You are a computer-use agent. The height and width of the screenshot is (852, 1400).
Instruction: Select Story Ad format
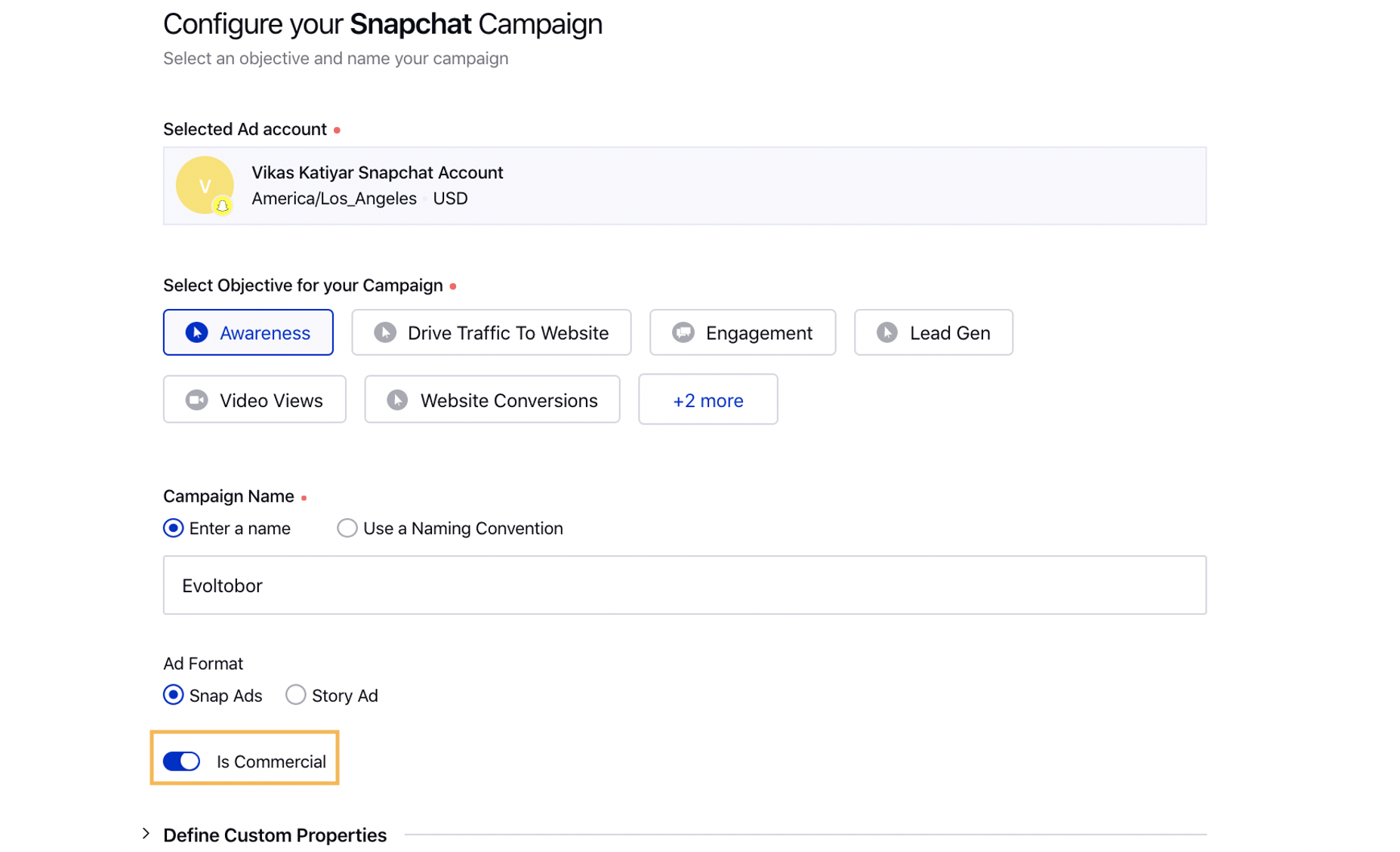[295, 695]
